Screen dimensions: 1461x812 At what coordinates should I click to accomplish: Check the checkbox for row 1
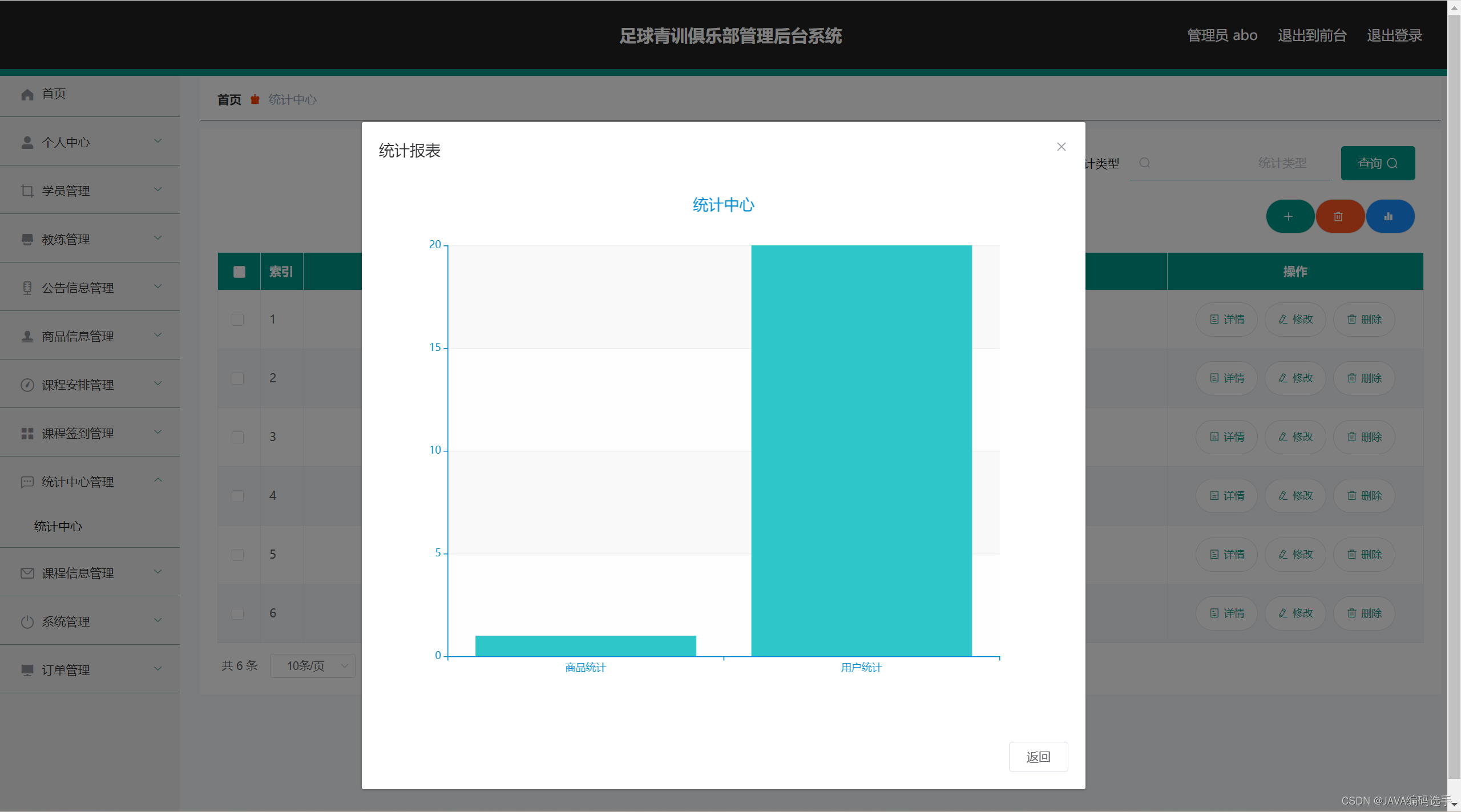(x=238, y=320)
